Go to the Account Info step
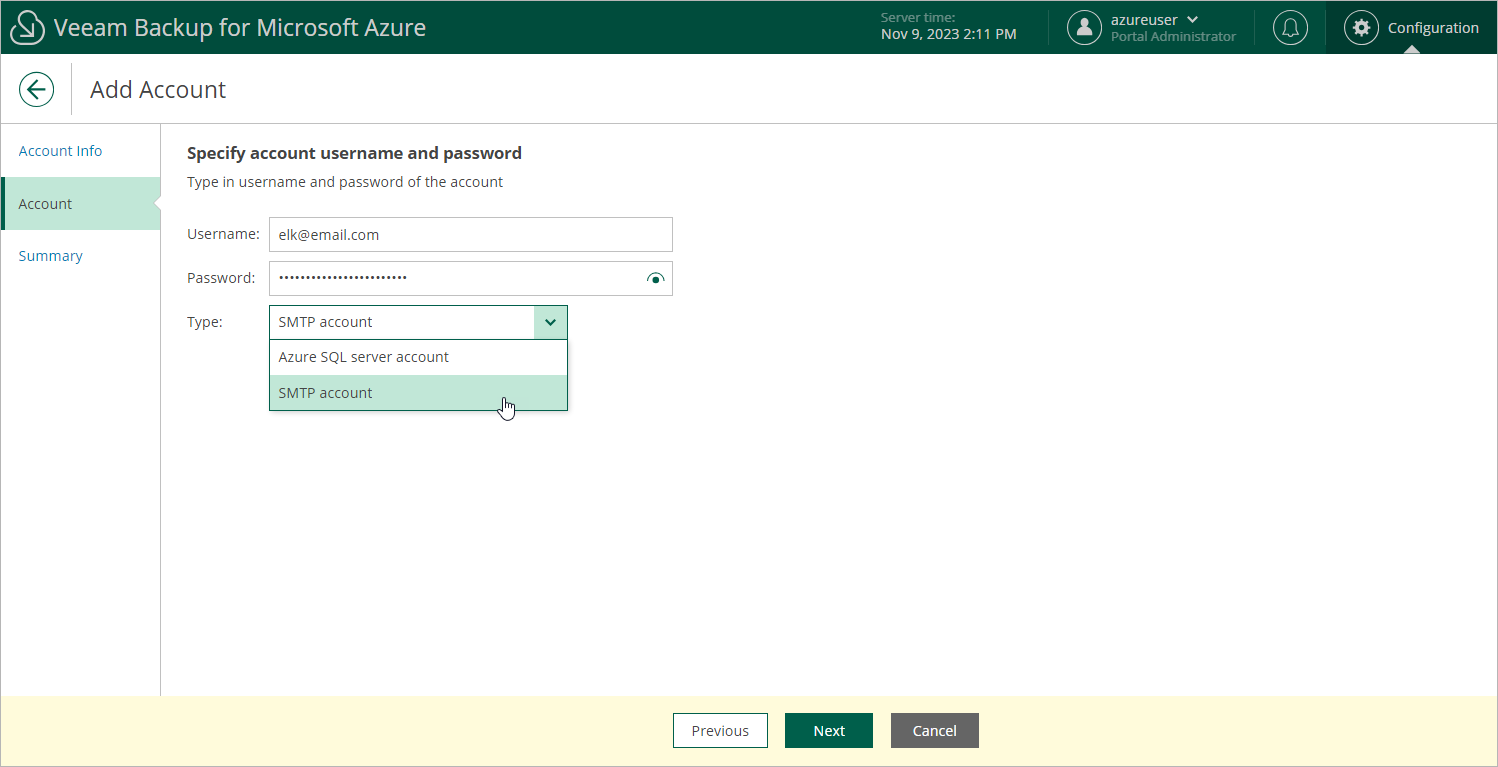Viewport: 1498px width, 767px height. [60, 151]
